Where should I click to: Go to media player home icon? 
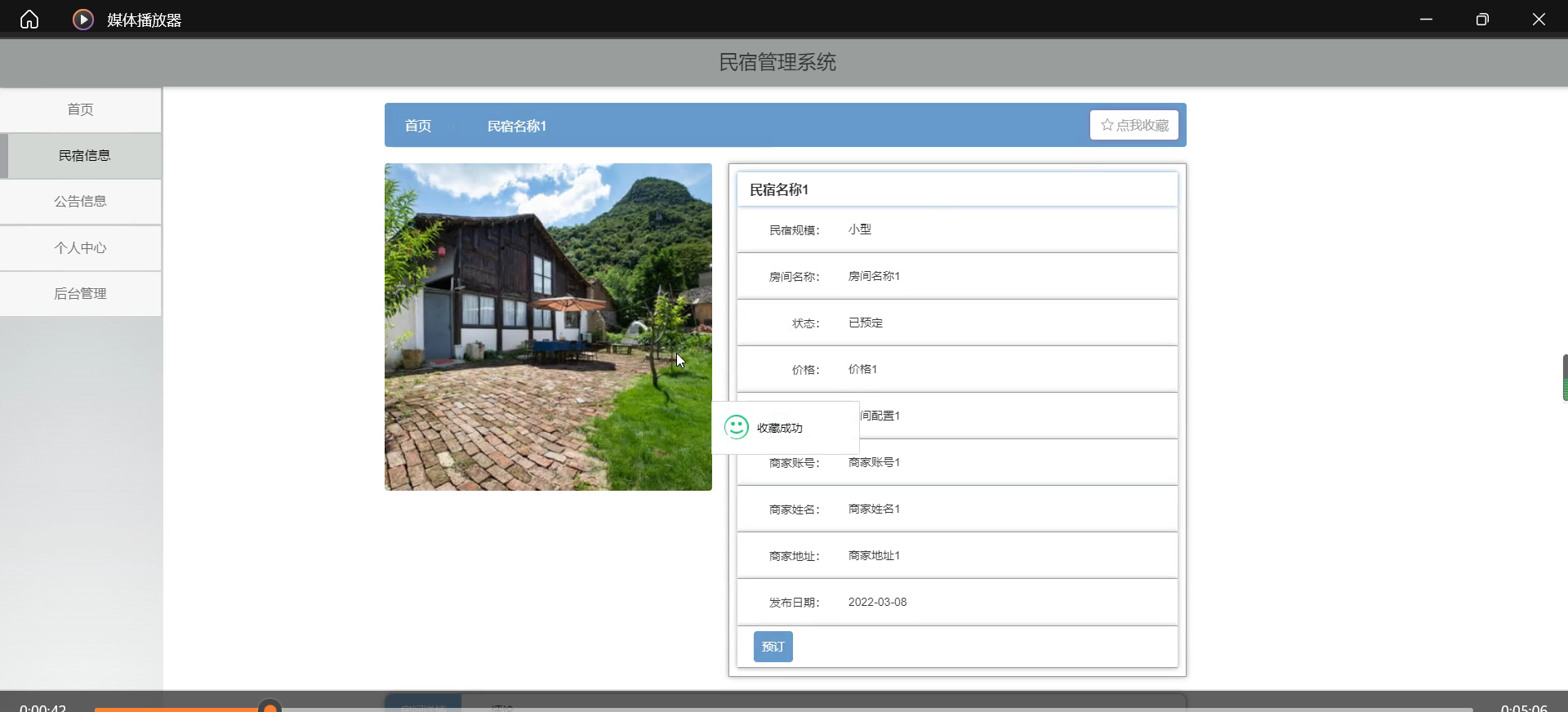coord(29,19)
